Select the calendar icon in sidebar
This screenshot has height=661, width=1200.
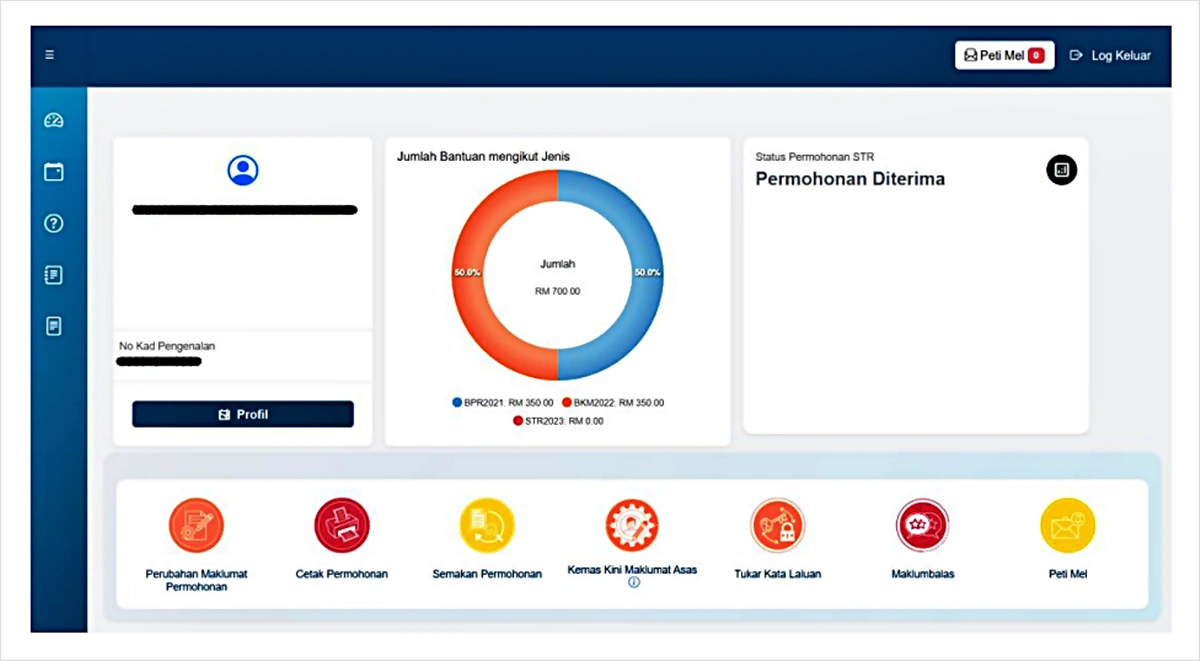[54, 172]
